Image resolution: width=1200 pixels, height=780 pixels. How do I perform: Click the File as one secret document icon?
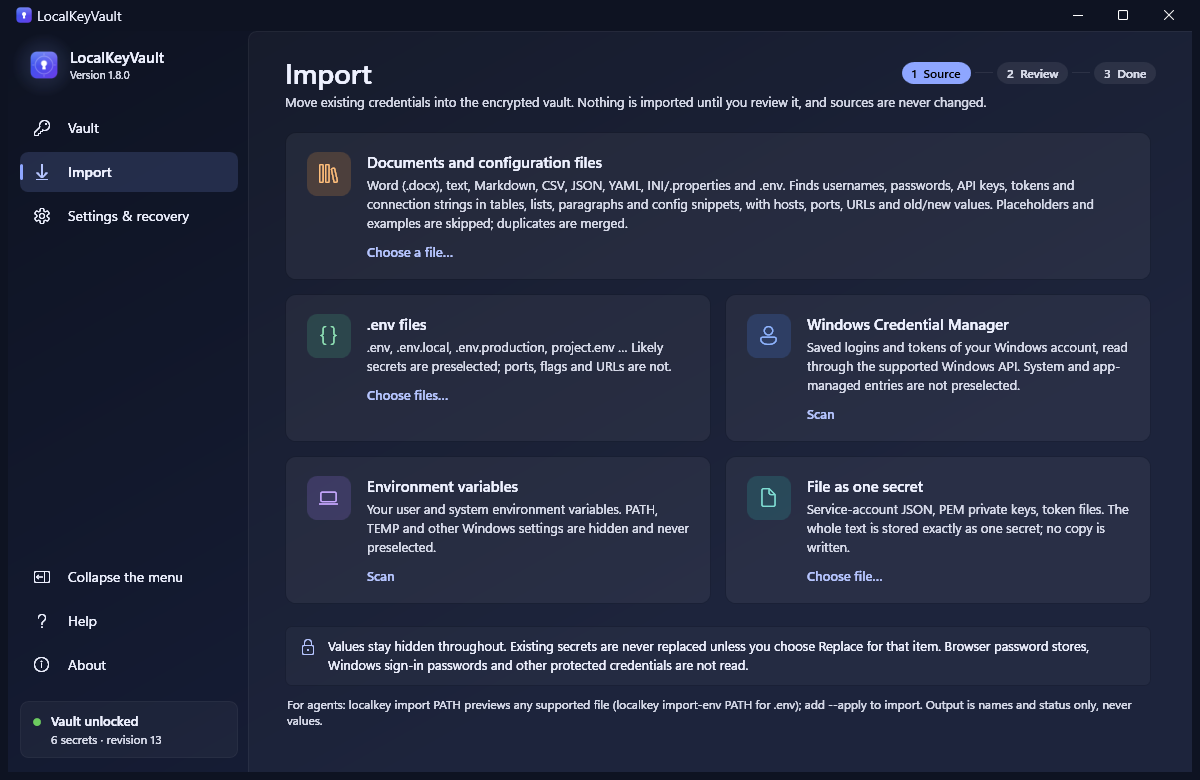point(769,498)
